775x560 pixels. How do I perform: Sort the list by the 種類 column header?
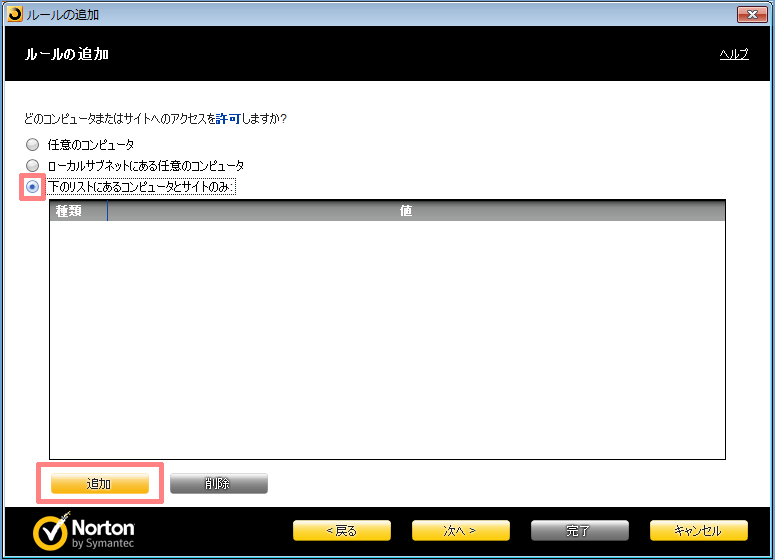click(78, 211)
